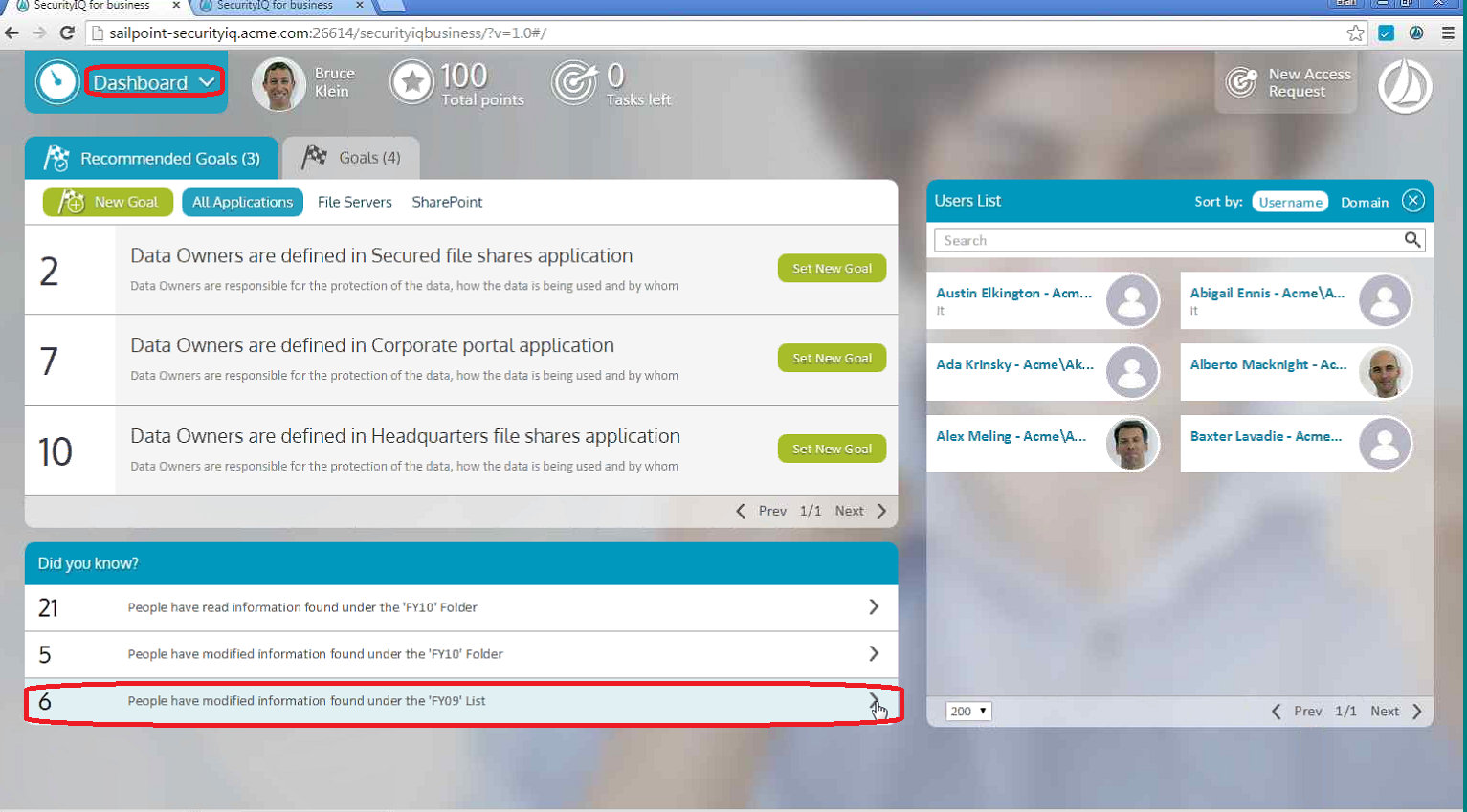The width and height of the screenshot is (1467, 812).
Task: Go to previous page of users list
Action: click(x=1297, y=712)
